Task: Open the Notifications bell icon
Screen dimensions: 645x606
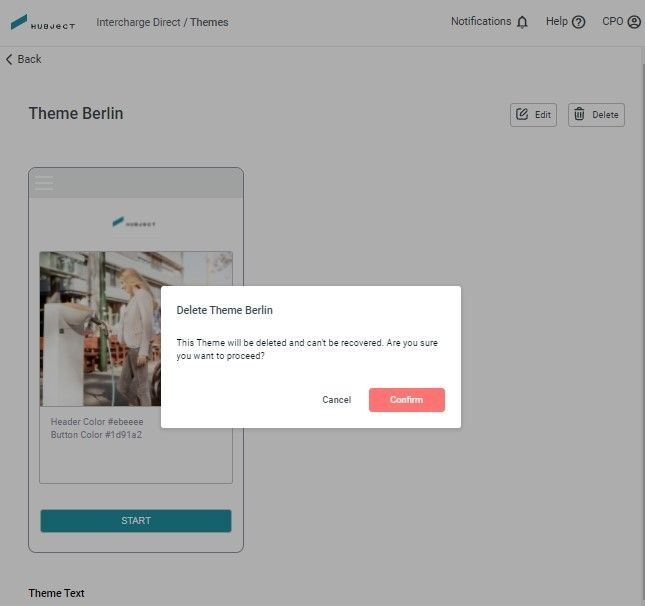Action: (522, 22)
